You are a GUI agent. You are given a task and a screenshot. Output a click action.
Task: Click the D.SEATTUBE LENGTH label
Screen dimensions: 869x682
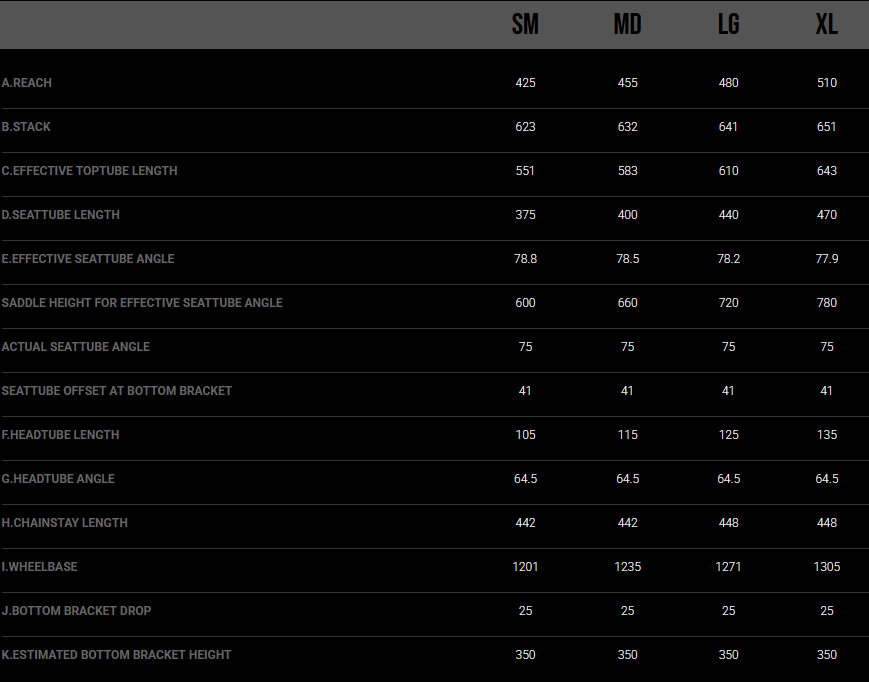(x=61, y=215)
